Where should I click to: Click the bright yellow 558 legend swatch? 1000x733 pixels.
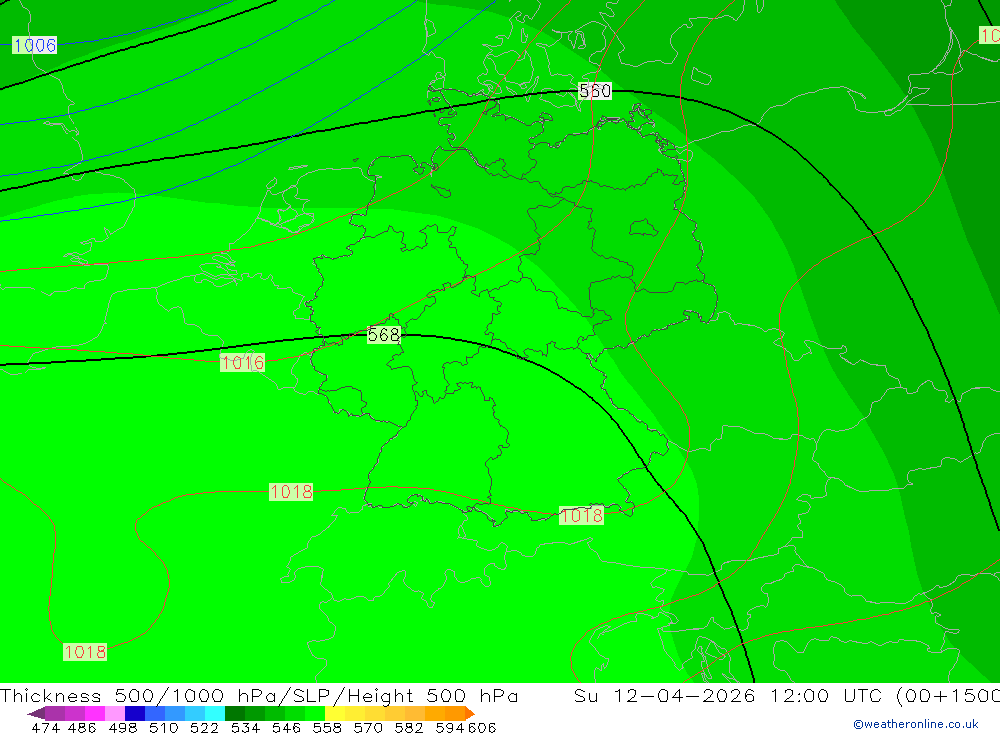tap(335, 713)
